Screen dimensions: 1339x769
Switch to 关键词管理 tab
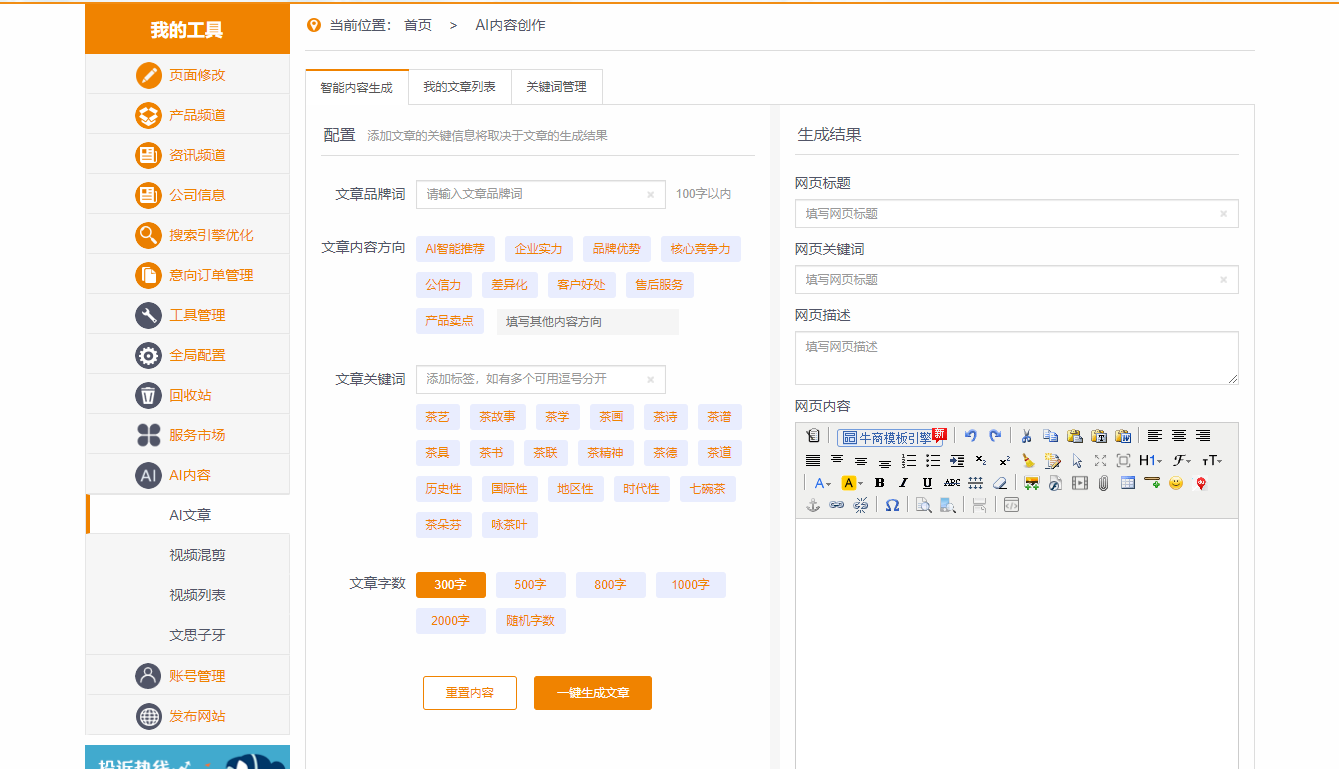(x=556, y=87)
